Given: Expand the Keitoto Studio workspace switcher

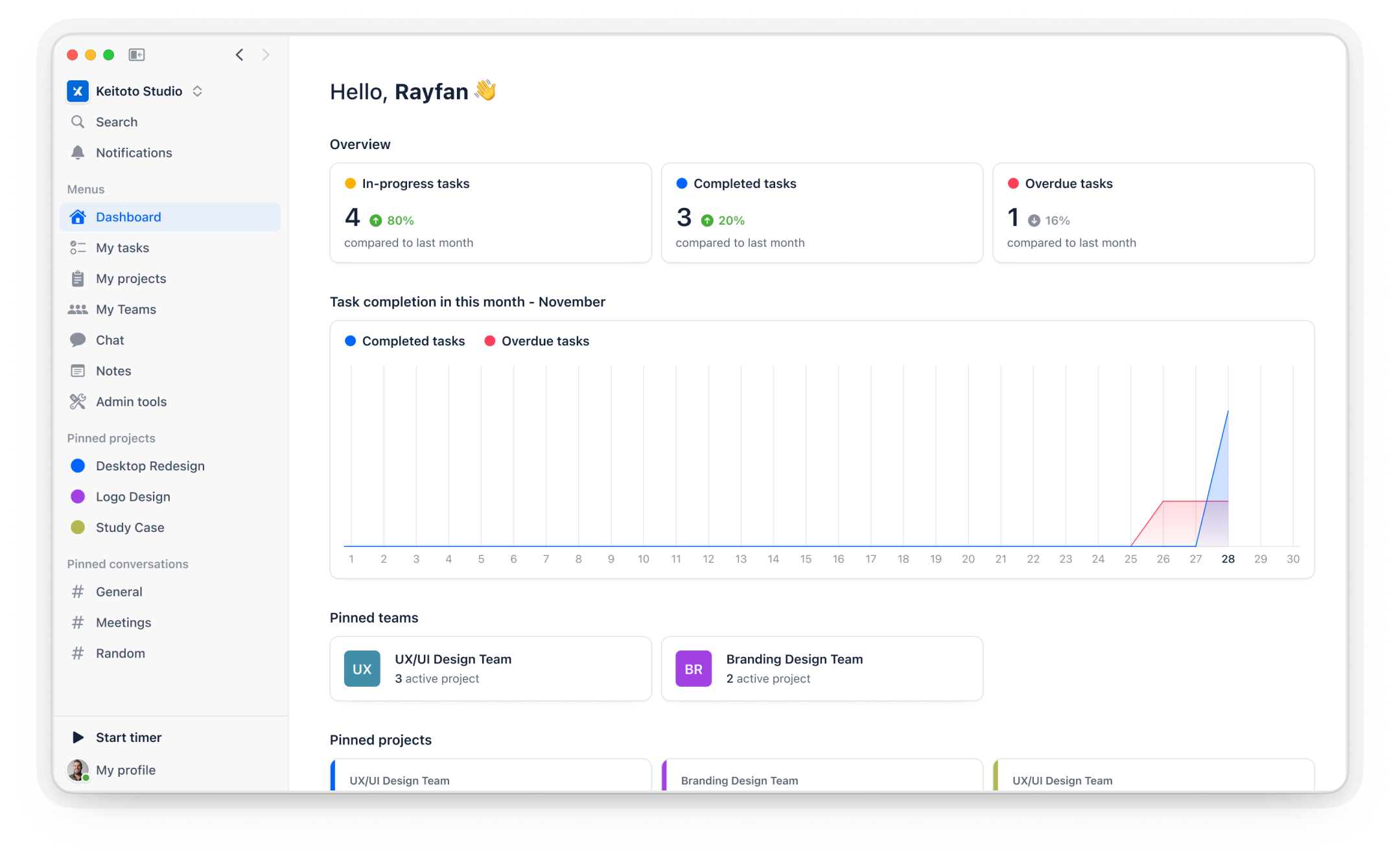Looking at the screenshot, I should [198, 91].
